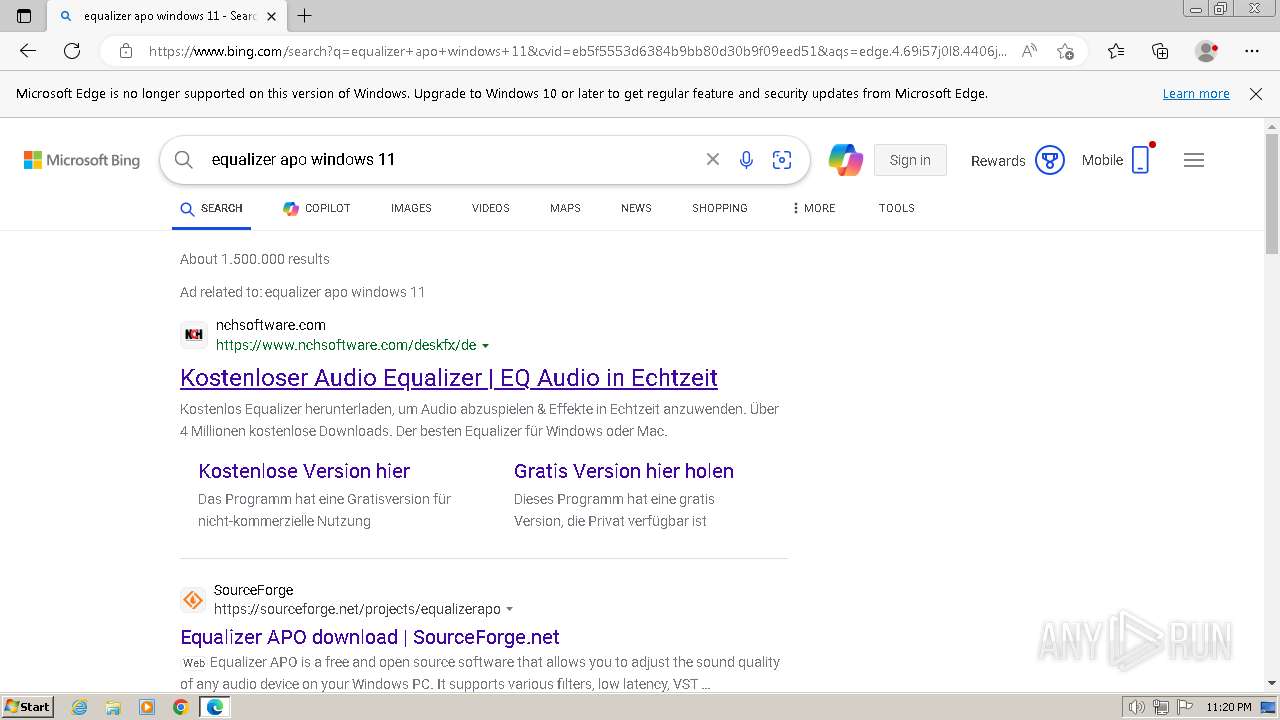
Task: Expand the MORE search categories menu
Action: [x=813, y=208]
